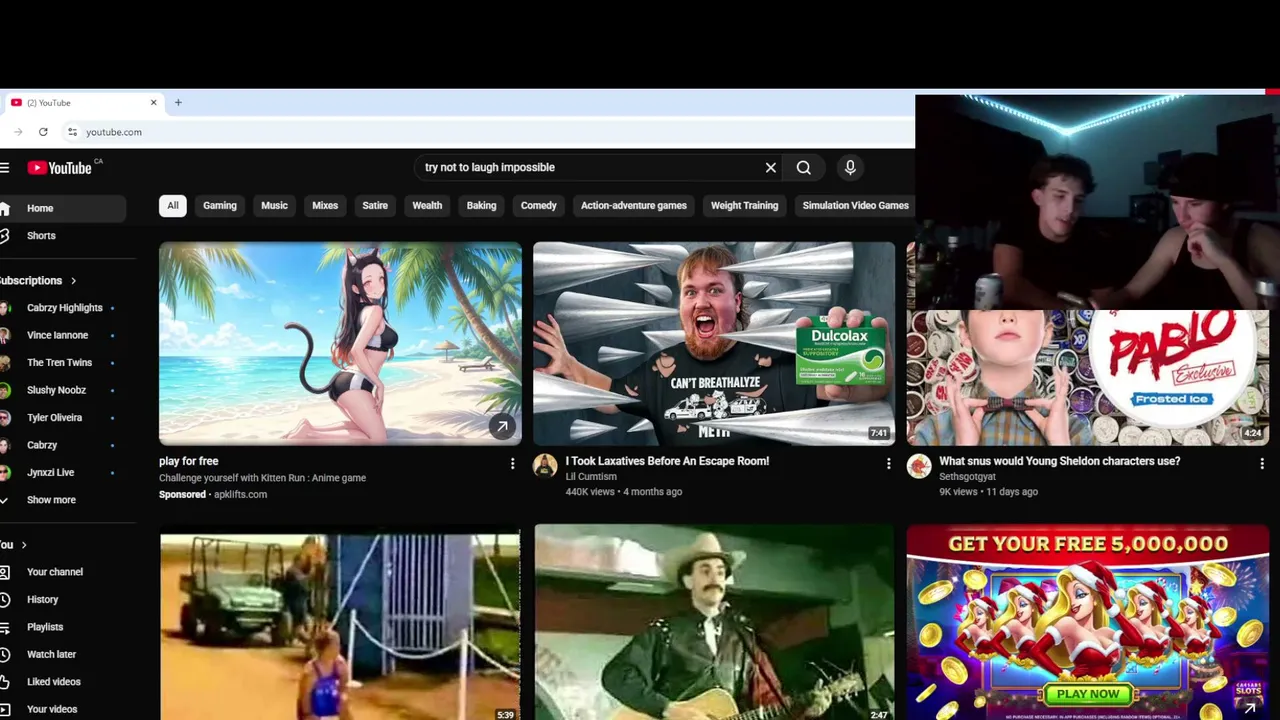The height and width of the screenshot is (720, 1280).
Task: Click PLAY NOW on the slots ad
Action: point(1088,694)
